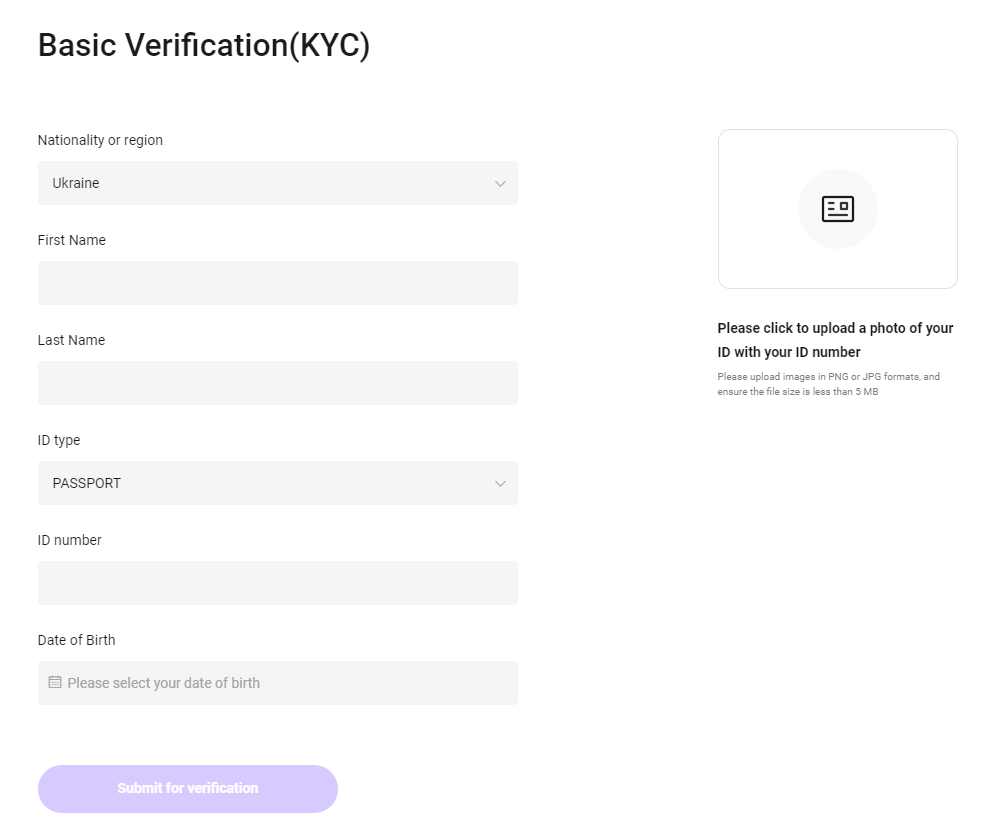Focus the First Name input field
The height and width of the screenshot is (837, 995).
(x=277, y=283)
